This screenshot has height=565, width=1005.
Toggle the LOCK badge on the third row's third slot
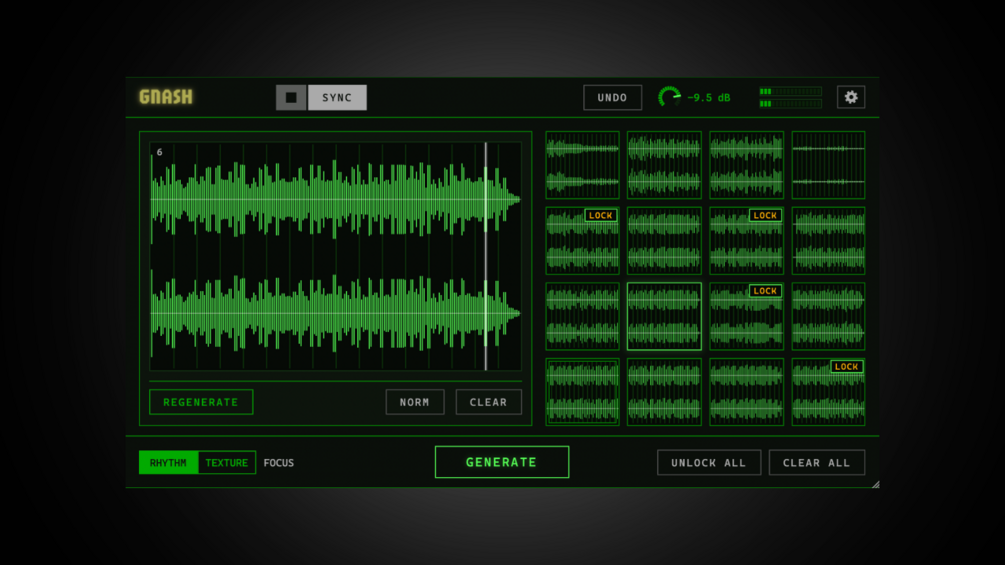point(765,291)
